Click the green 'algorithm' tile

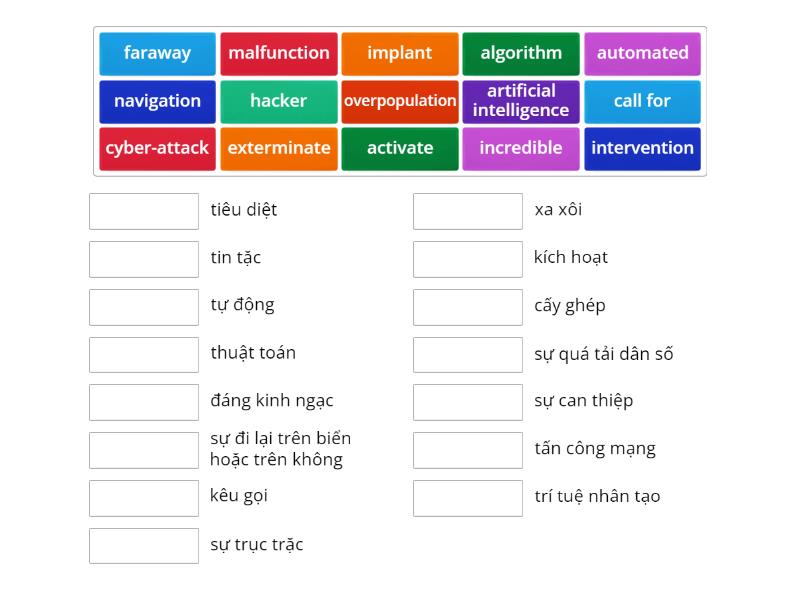point(521,54)
